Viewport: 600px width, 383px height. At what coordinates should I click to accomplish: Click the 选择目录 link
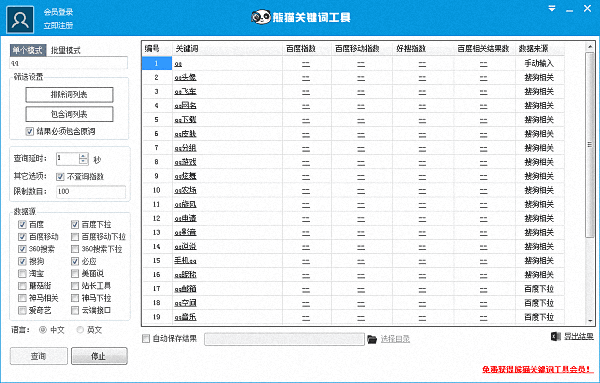395,339
